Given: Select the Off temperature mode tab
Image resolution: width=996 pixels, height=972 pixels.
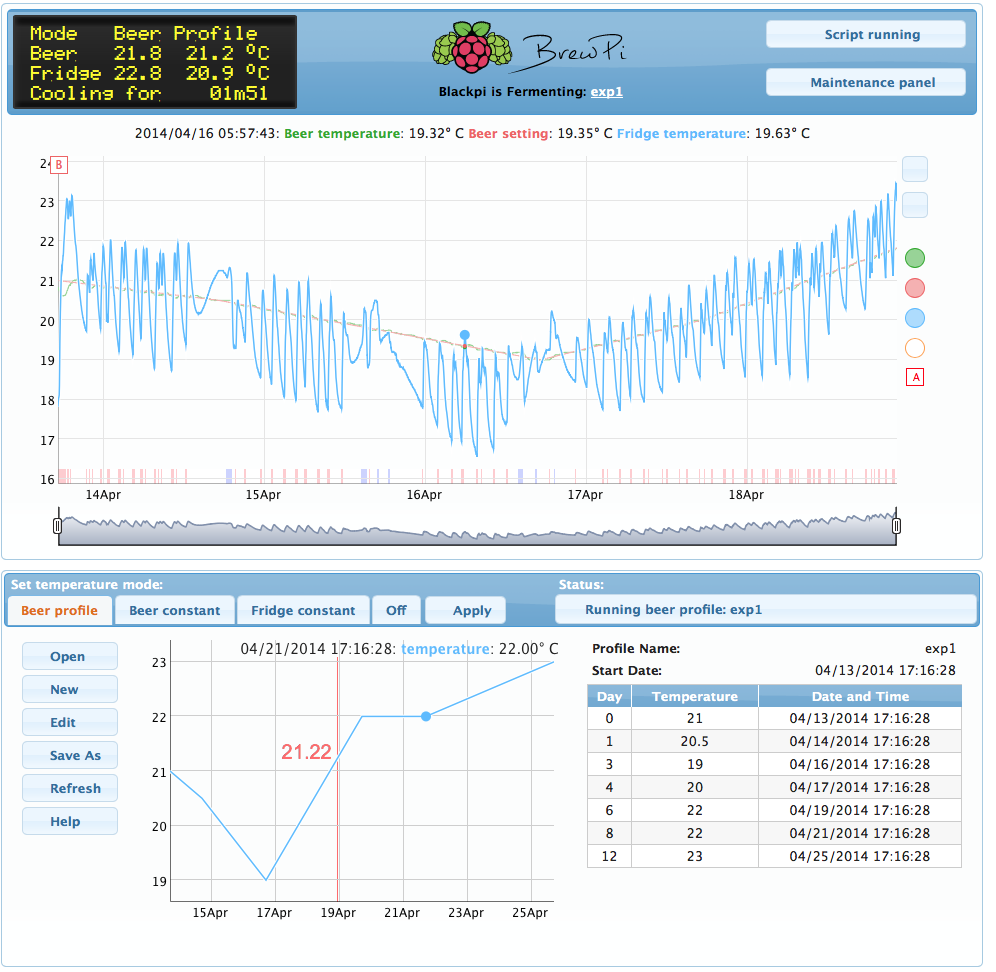Looking at the screenshot, I should coord(396,610).
